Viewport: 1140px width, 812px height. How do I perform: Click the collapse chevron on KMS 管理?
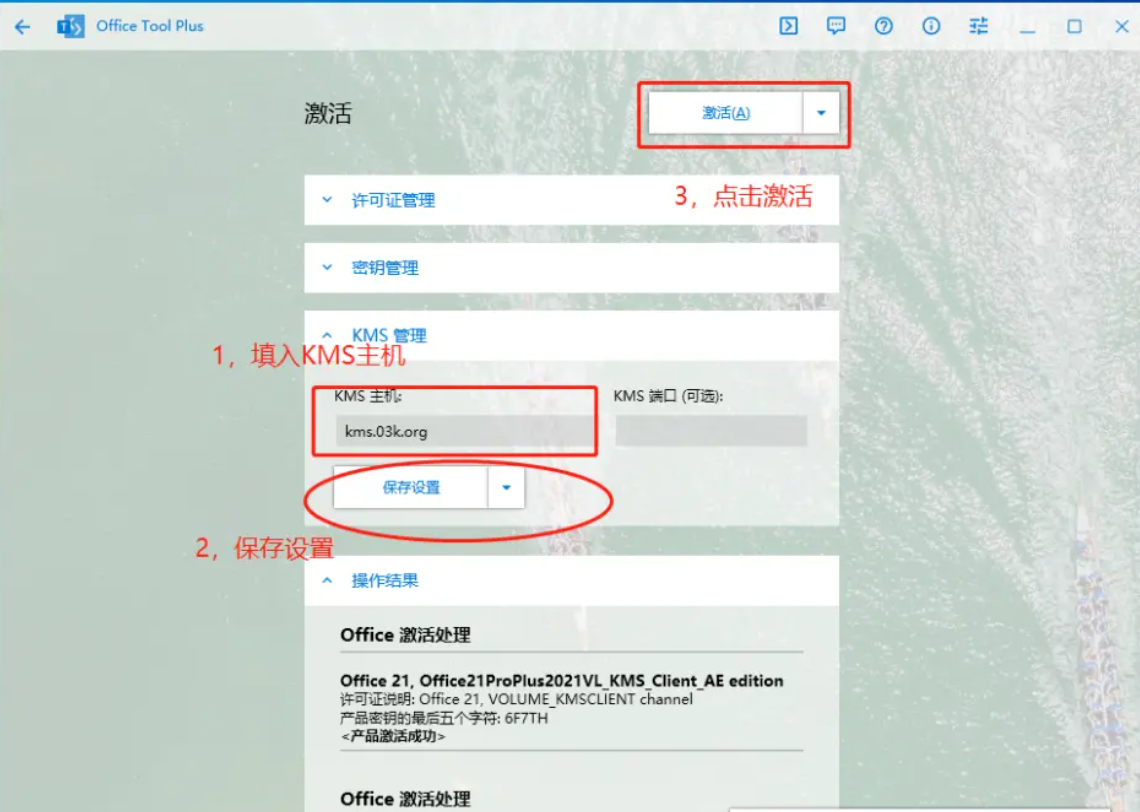(327, 334)
